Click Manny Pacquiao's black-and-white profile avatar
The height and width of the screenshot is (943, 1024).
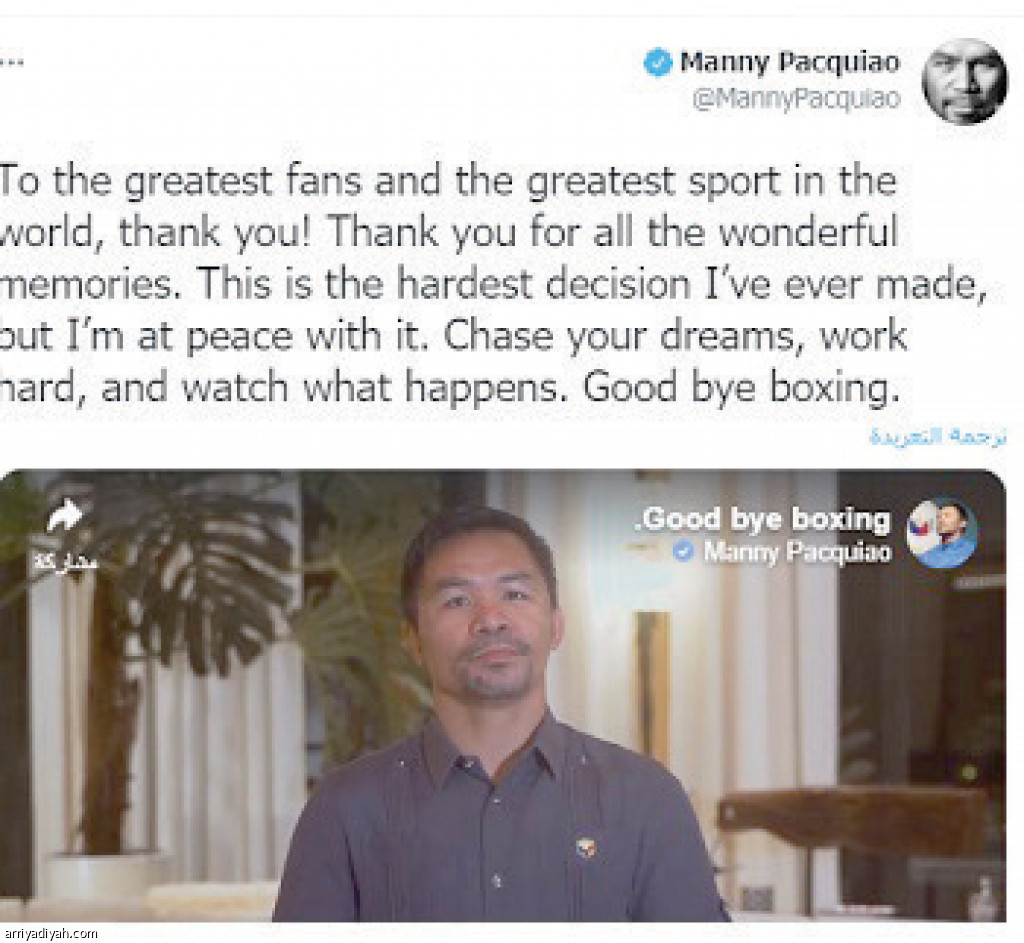click(x=964, y=81)
